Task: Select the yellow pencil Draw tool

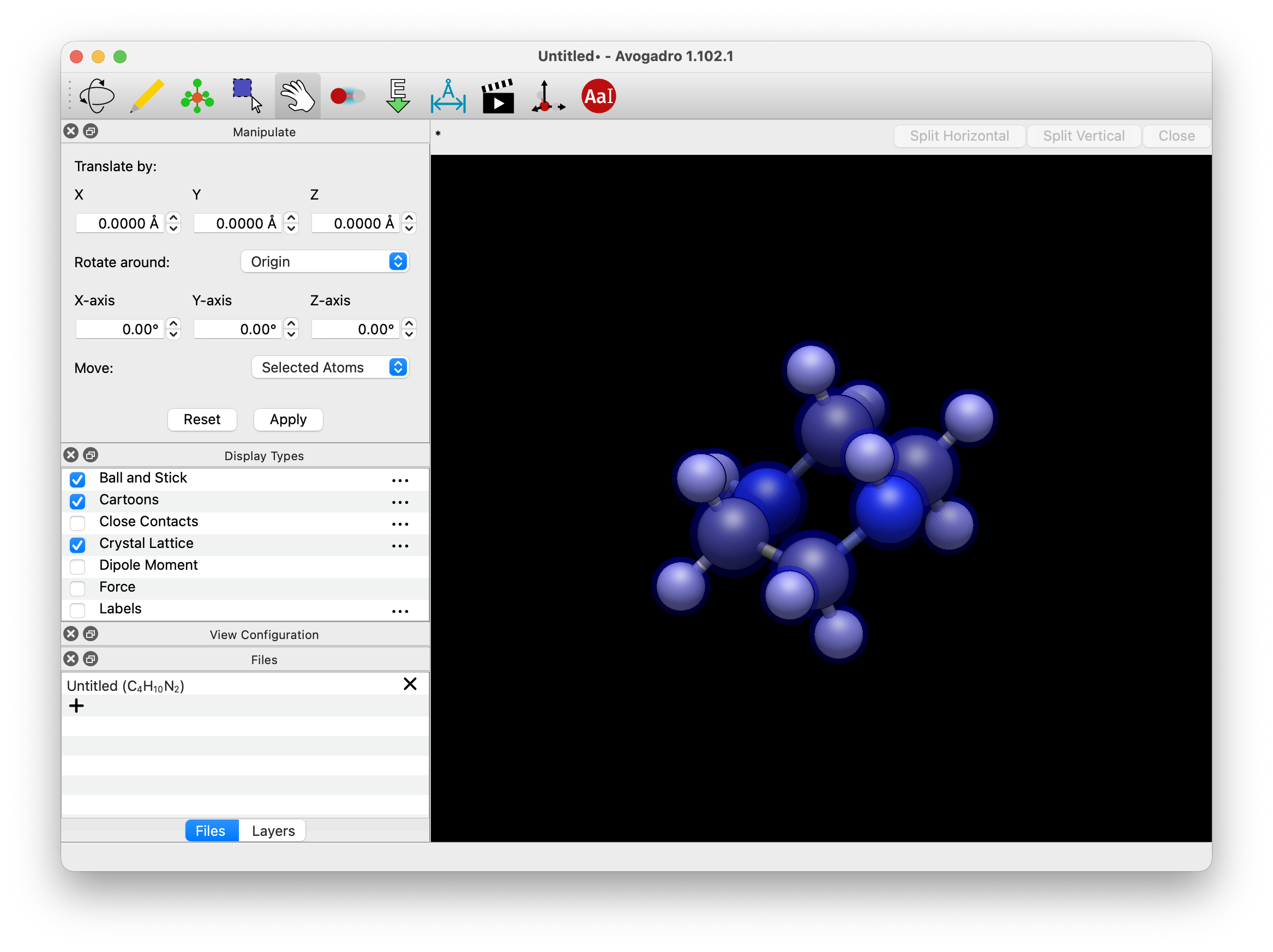Action: (147, 96)
